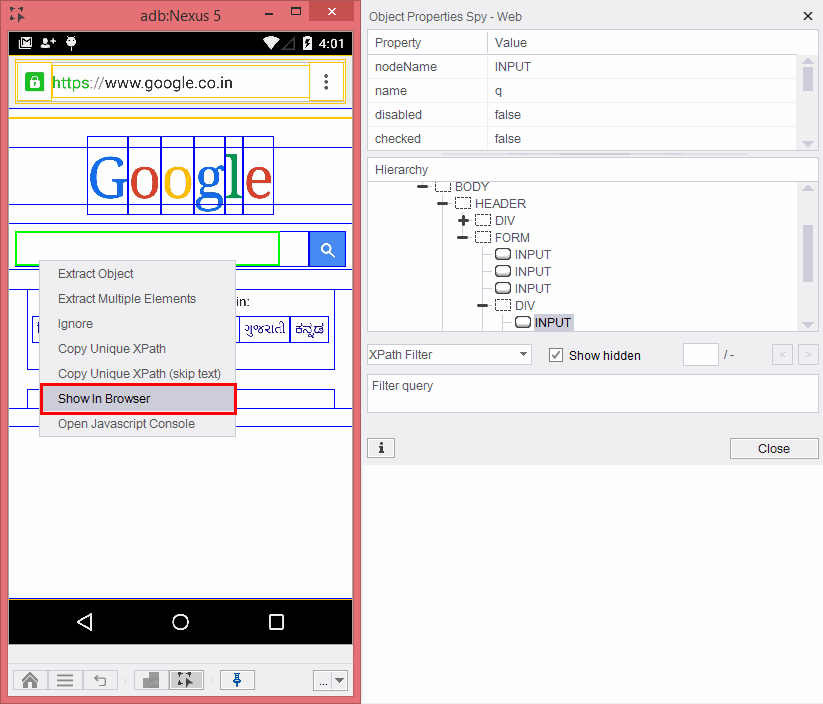Collapse the FORM tree node

462,237
